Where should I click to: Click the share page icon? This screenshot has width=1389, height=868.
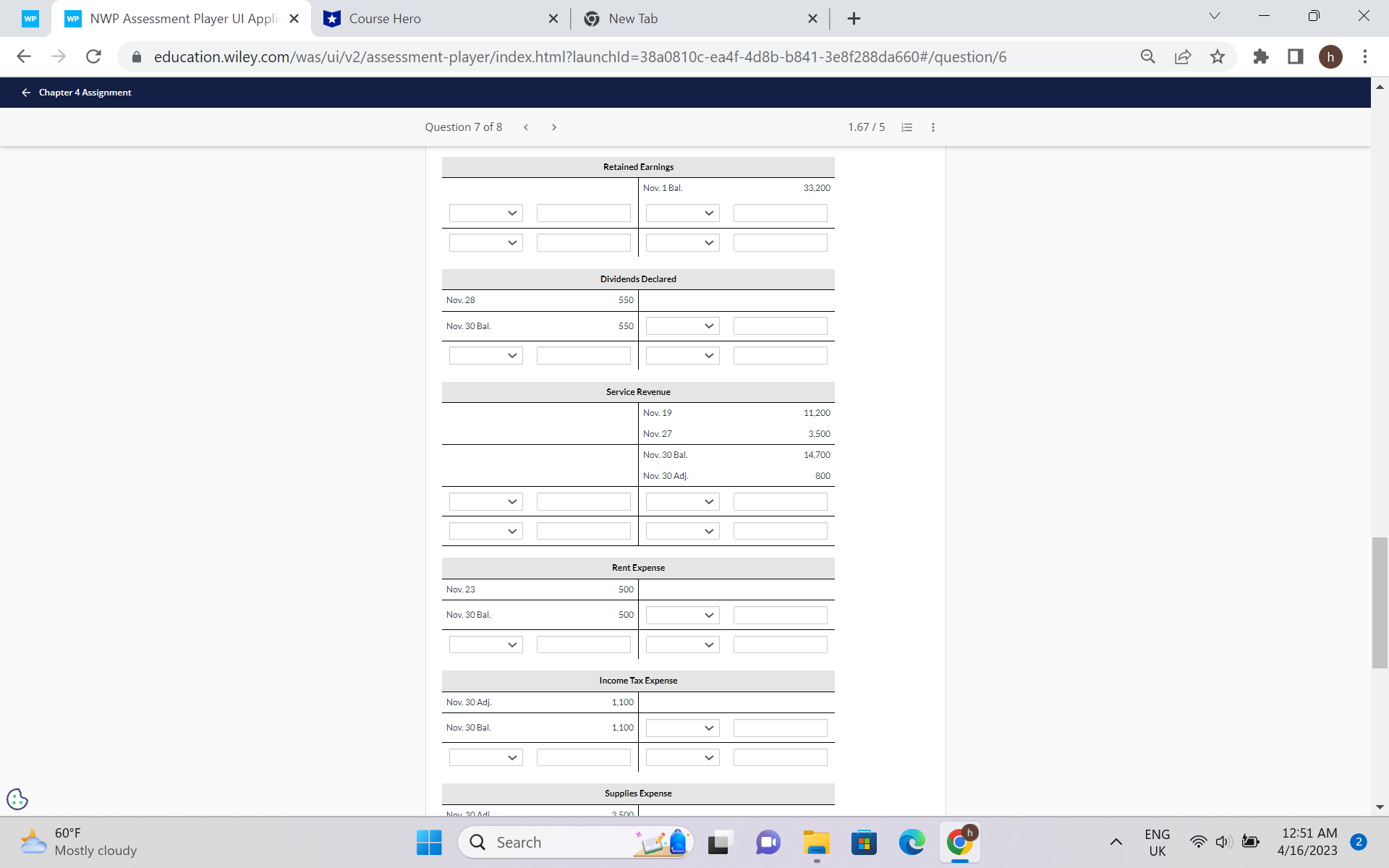point(1183,56)
